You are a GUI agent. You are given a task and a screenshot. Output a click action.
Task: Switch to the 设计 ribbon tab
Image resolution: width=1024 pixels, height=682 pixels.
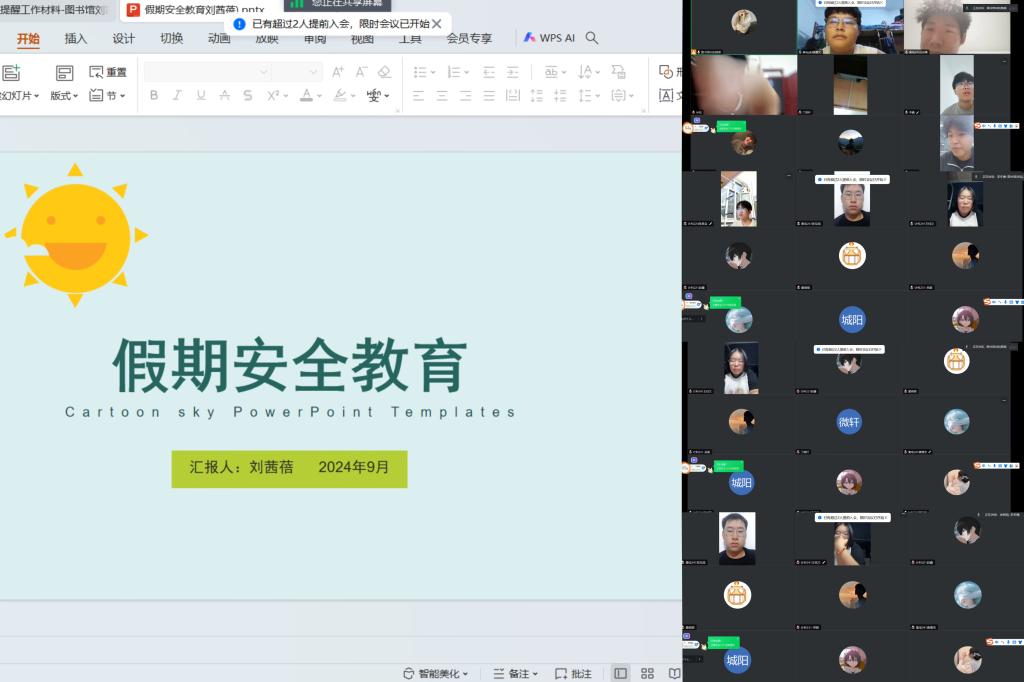point(123,39)
